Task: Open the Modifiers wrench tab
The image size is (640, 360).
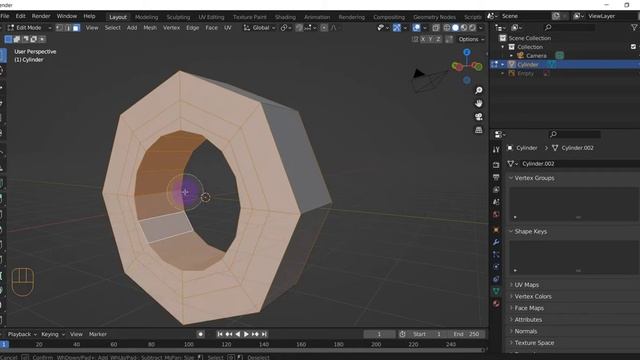Action: [496, 242]
